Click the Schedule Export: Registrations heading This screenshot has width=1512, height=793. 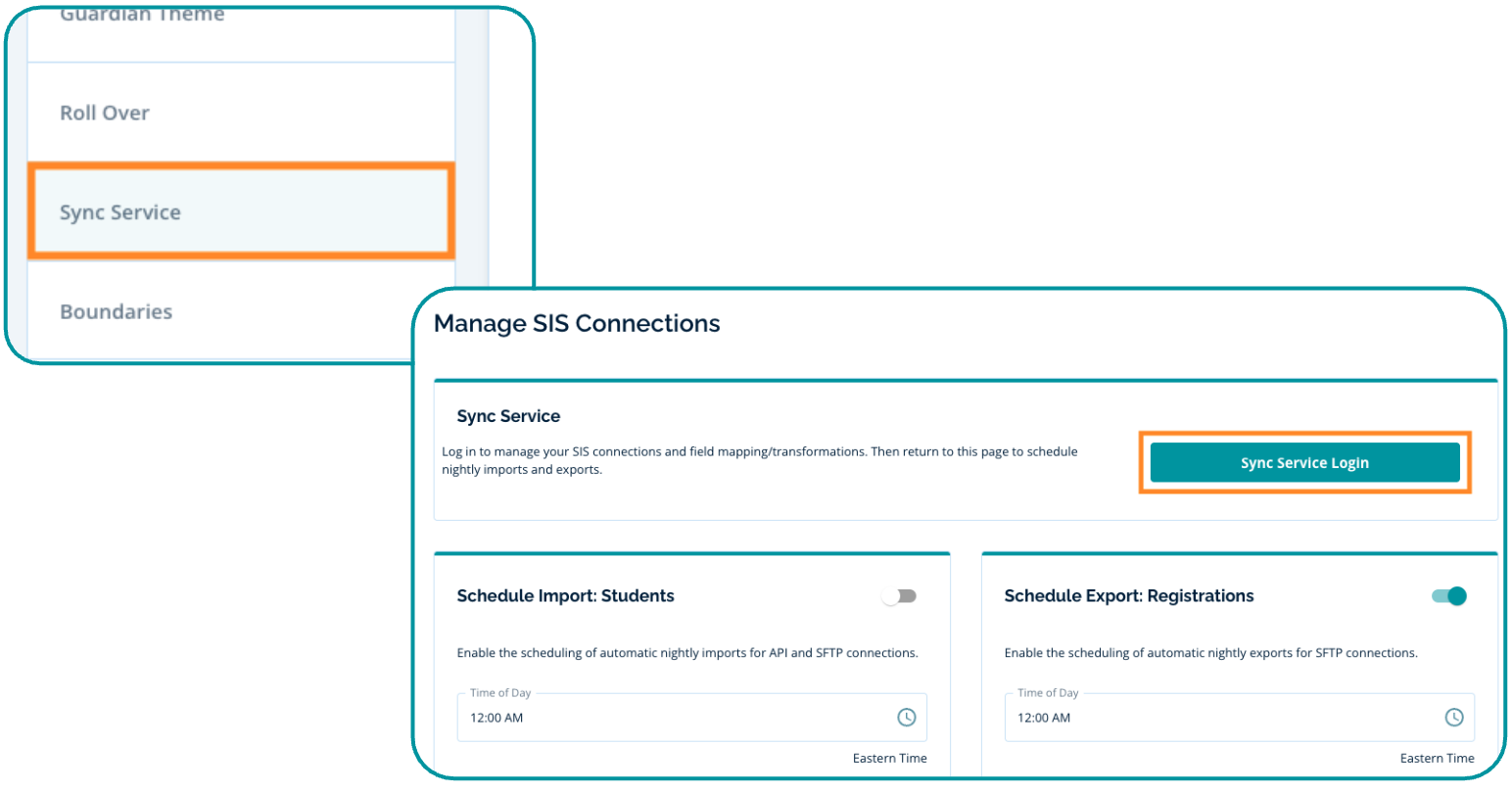click(x=1128, y=596)
